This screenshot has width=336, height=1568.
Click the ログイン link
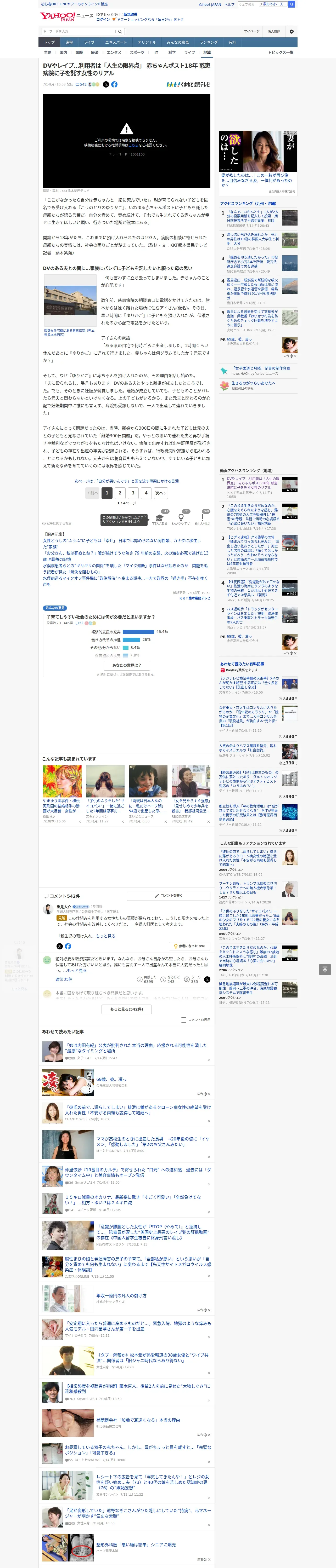(103, 20)
